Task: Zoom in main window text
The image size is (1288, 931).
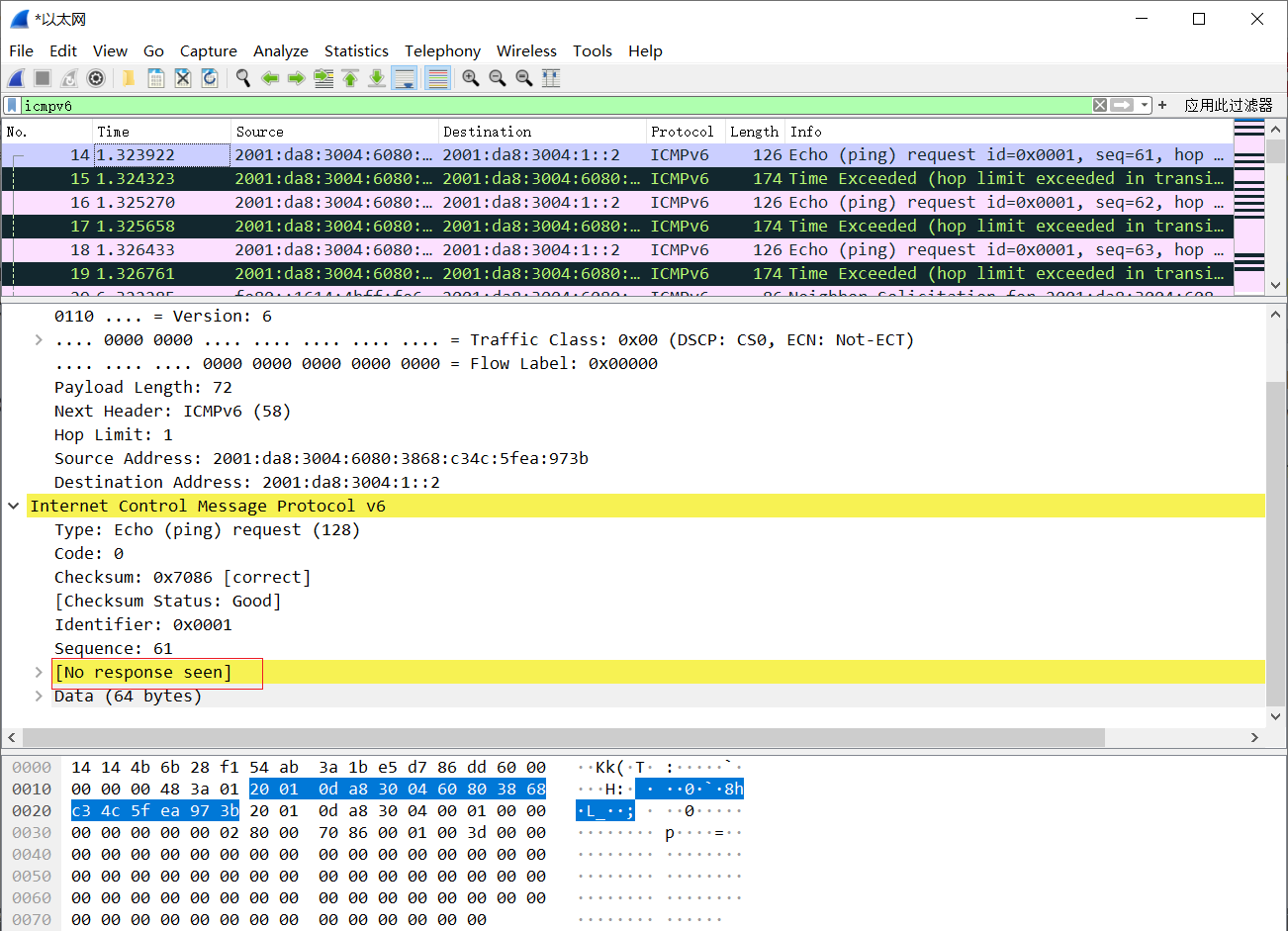Action: [471, 78]
